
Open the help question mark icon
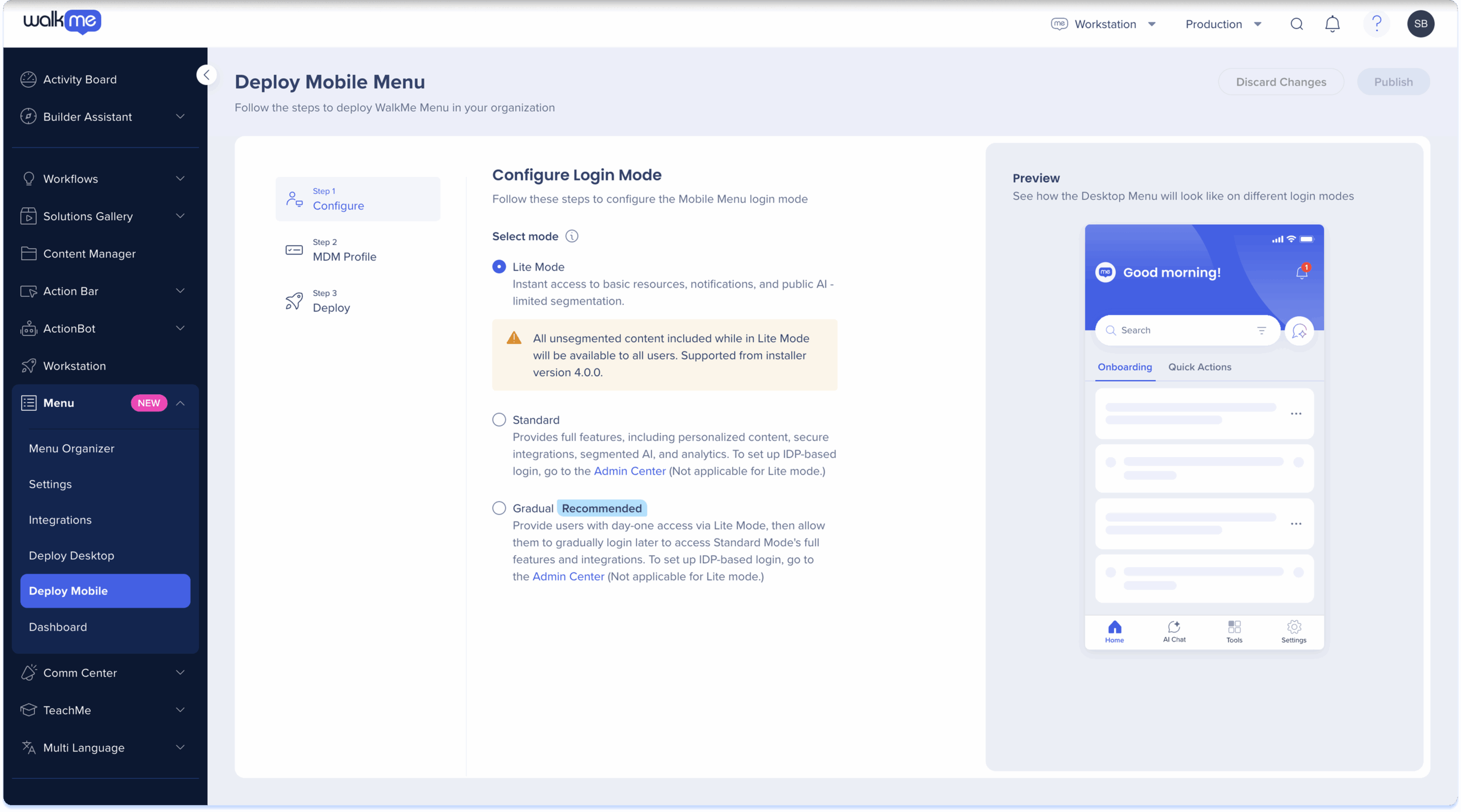tap(1377, 24)
